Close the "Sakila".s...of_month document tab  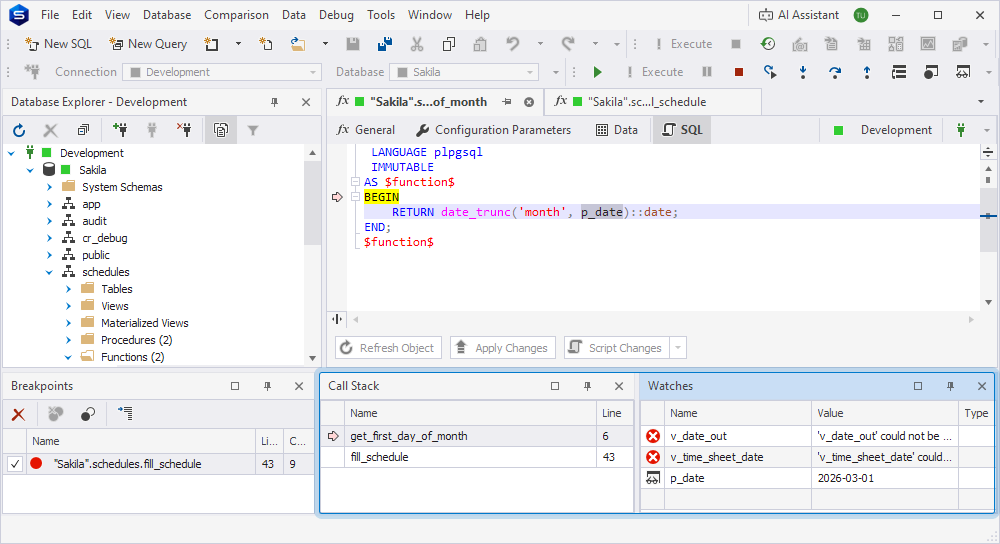coord(529,102)
